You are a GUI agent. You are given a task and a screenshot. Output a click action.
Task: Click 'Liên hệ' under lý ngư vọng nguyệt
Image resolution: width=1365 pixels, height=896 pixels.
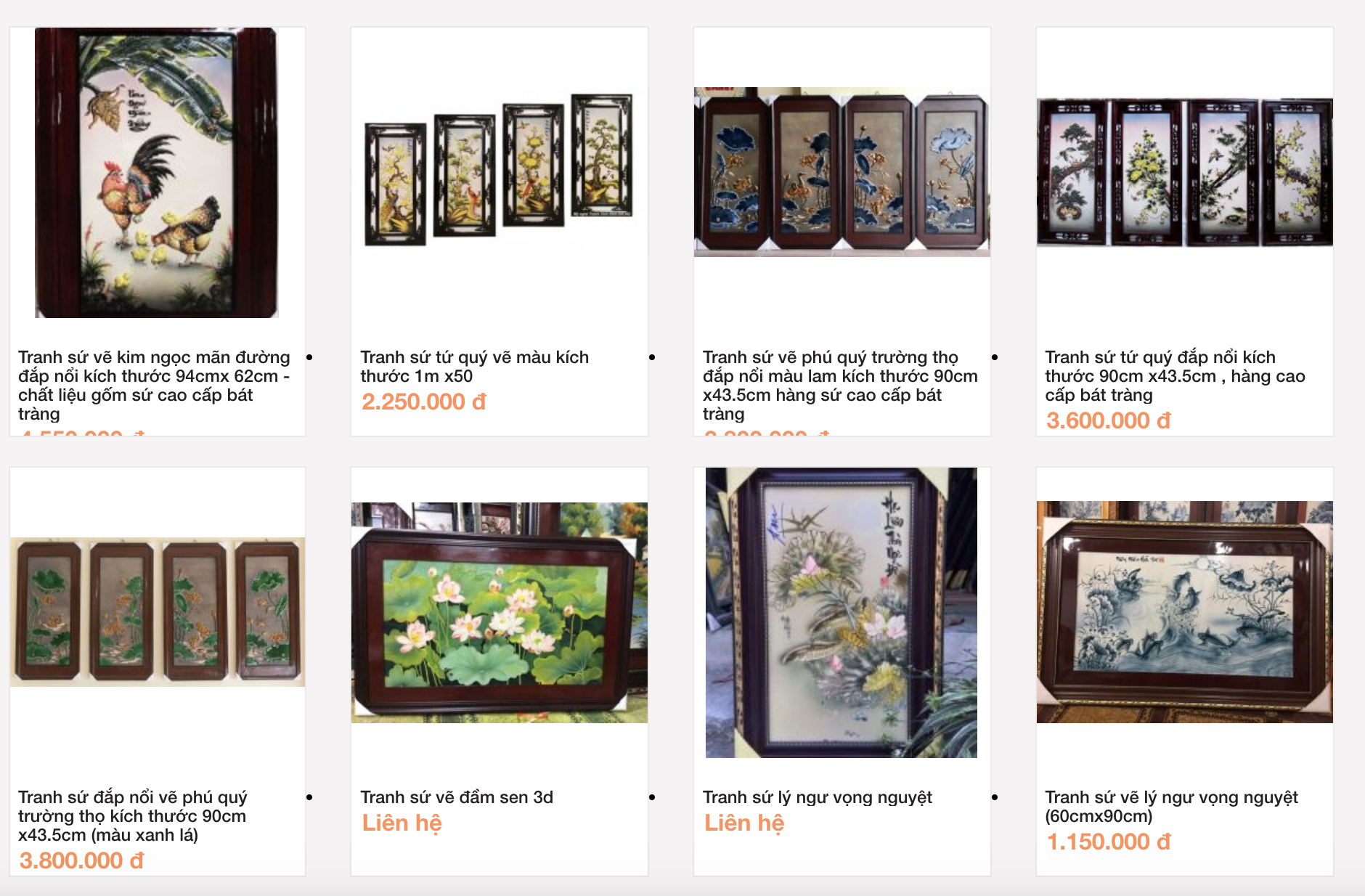point(744,823)
